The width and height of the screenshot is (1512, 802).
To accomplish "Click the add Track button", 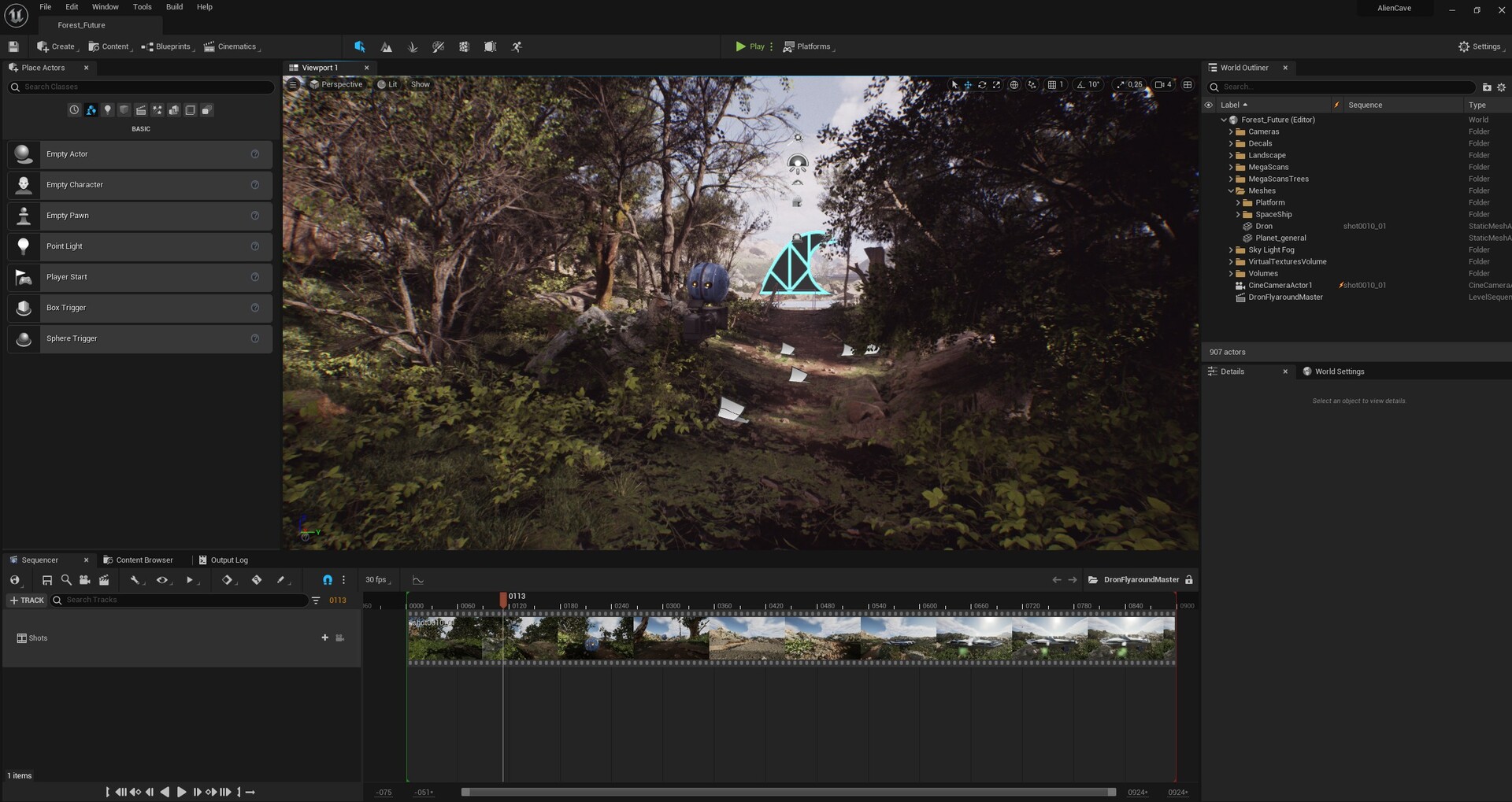I will (27, 601).
